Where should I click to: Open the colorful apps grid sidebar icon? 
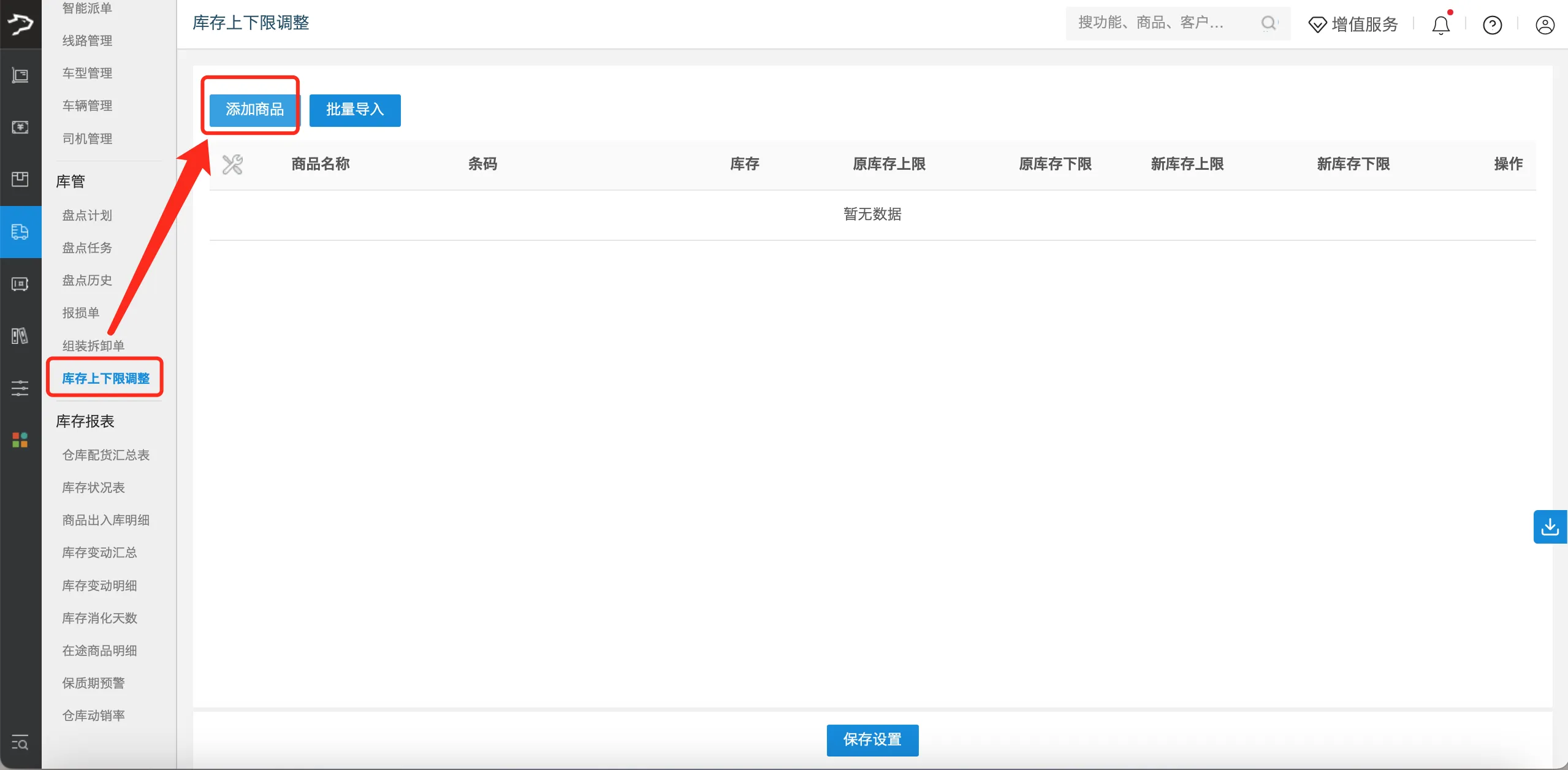20,440
